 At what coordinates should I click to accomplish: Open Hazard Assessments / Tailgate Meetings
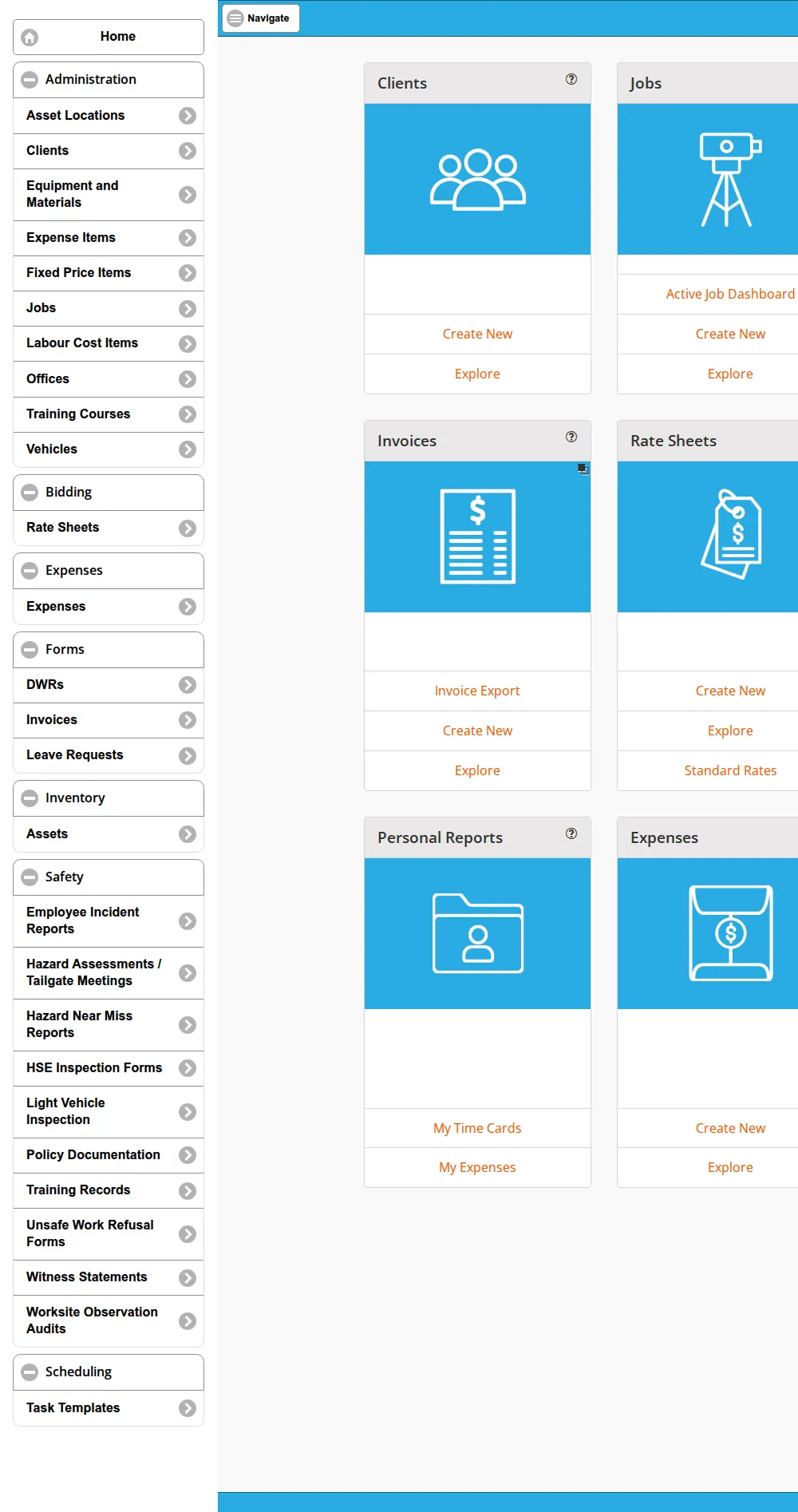(x=109, y=973)
